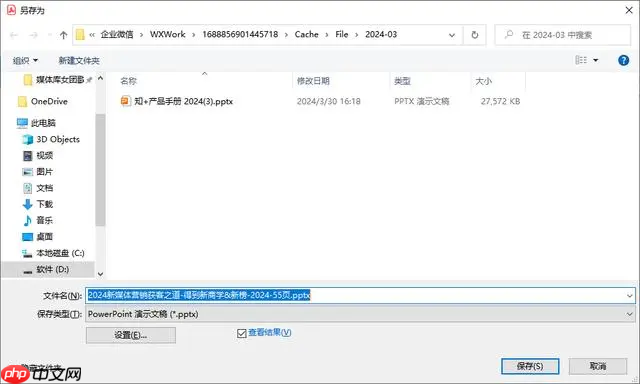
Task: Close the 另存为 dialog
Action: [629, 10]
